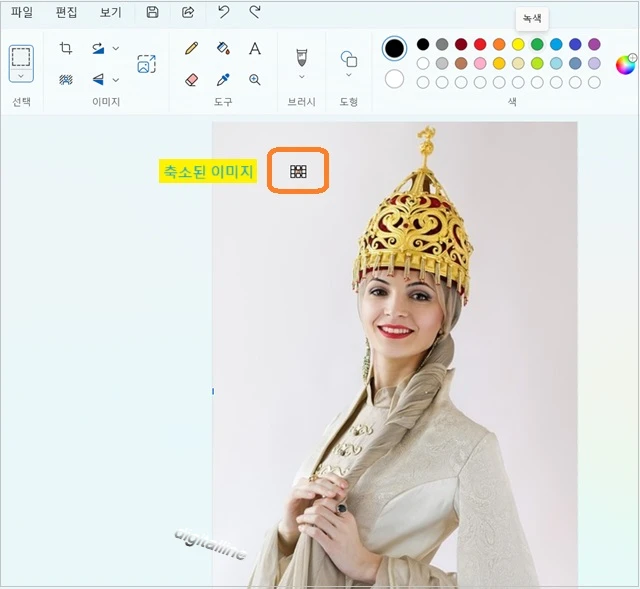Open the Edit colors rainbow wheel
Viewport: 640px width, 589px height.
pyautogui.click(x=626, y=64)
